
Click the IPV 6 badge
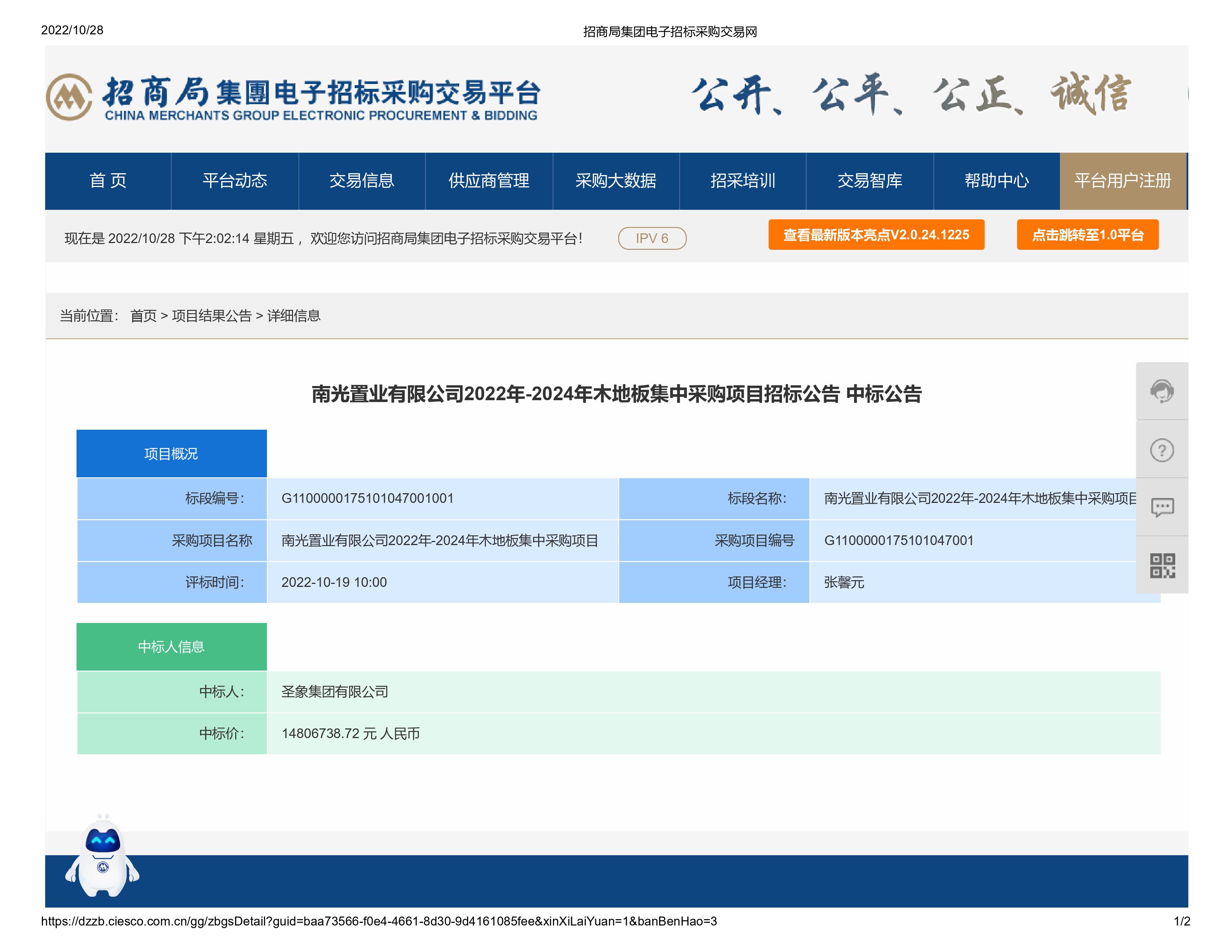point(652,238)
